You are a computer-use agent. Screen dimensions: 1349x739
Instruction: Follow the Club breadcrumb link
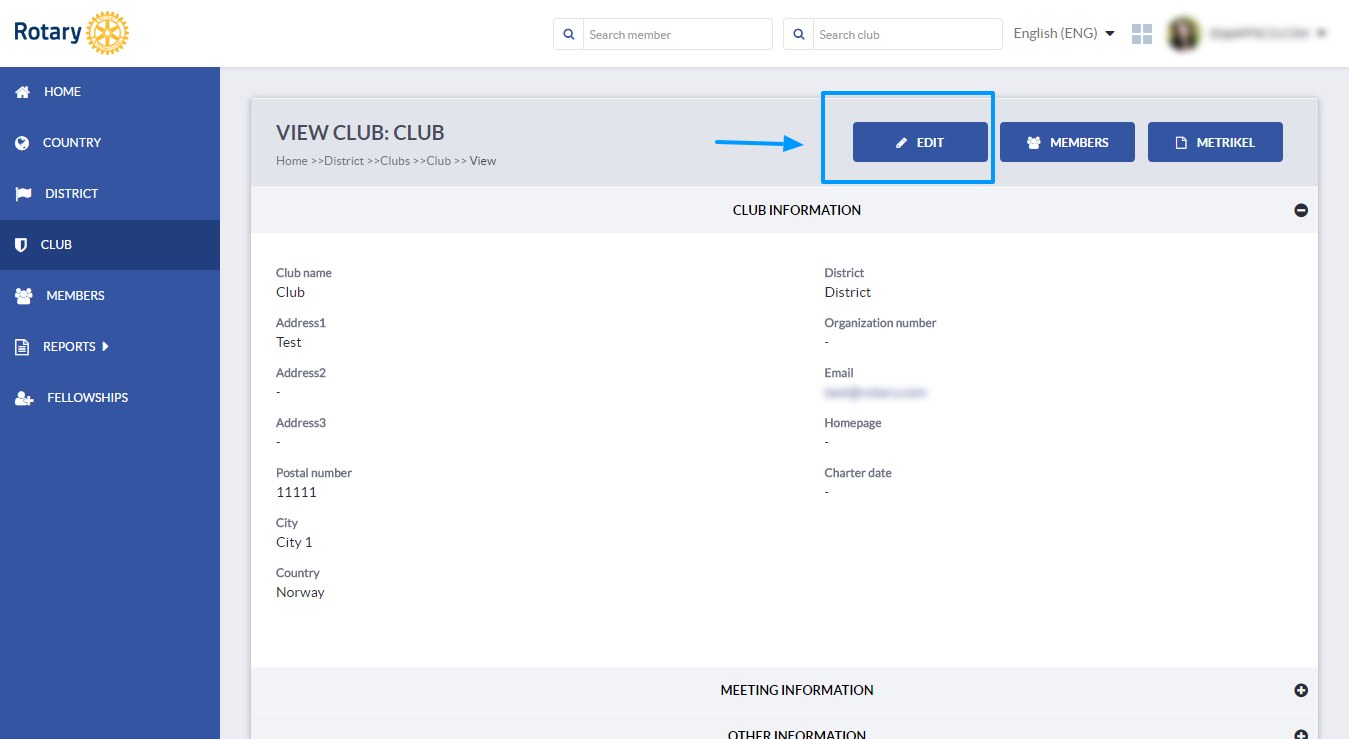click(439, 161)
